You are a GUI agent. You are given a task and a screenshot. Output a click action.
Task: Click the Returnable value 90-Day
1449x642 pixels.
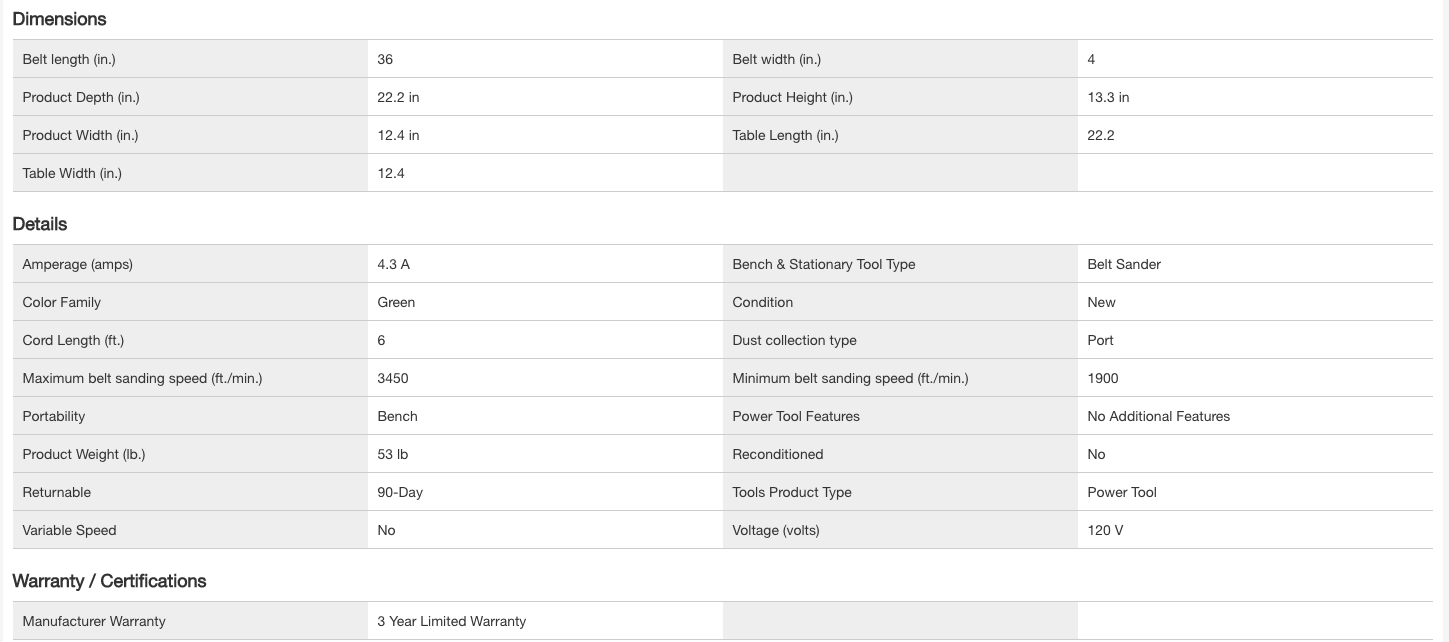tap(400, 492)
